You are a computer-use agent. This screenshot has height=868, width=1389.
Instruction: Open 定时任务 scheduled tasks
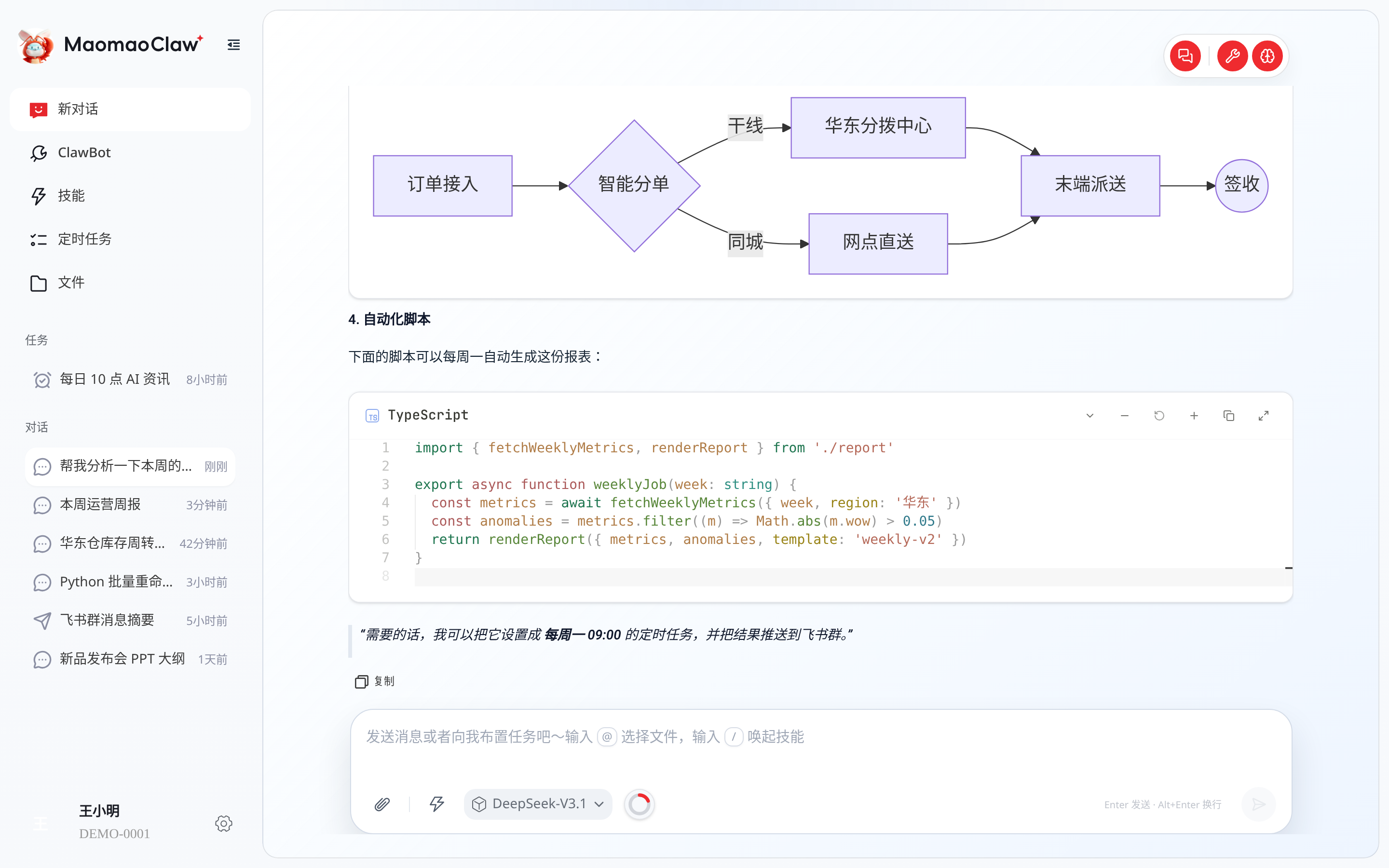130,239
